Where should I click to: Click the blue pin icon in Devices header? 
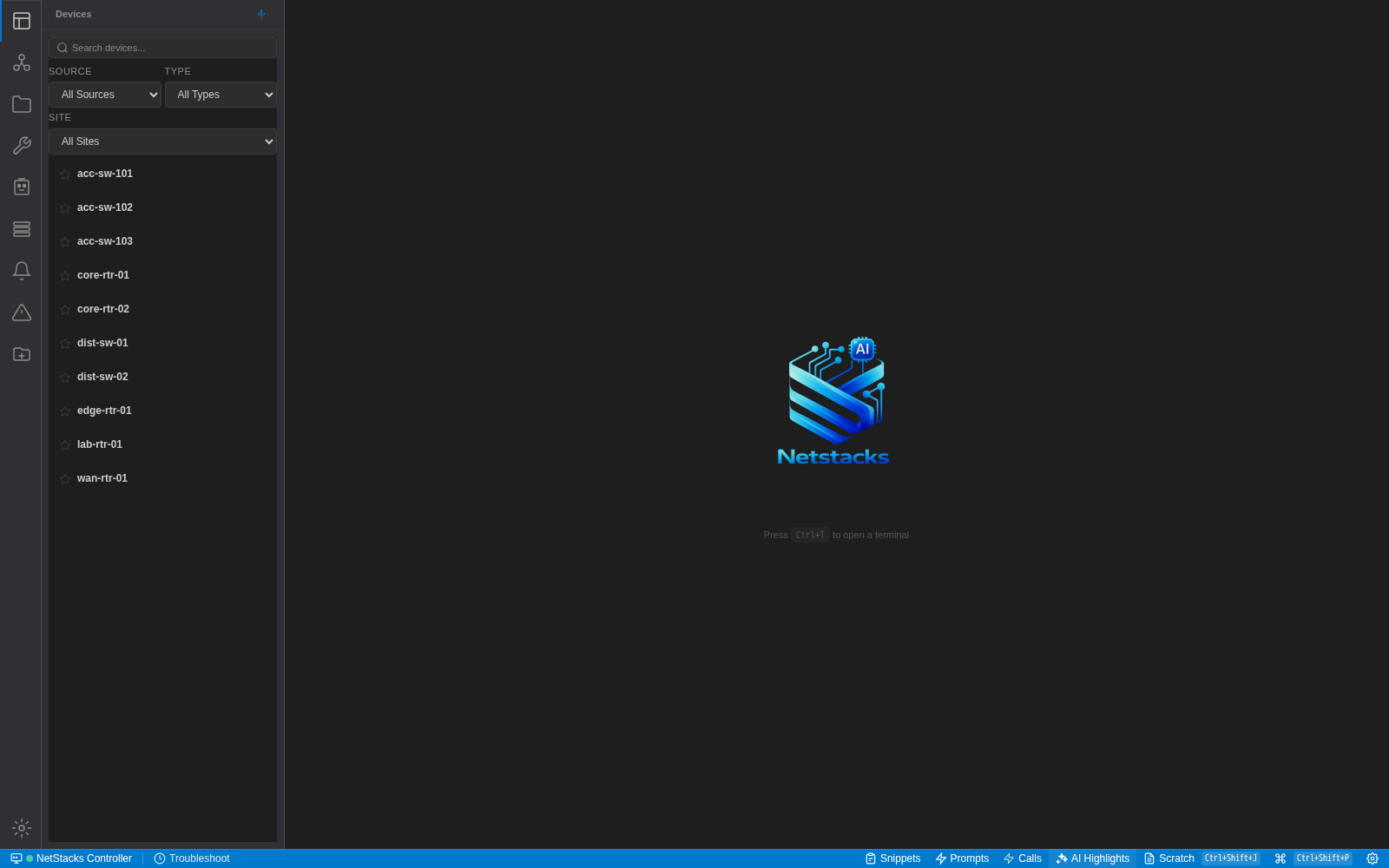click(x=261, y=14)
